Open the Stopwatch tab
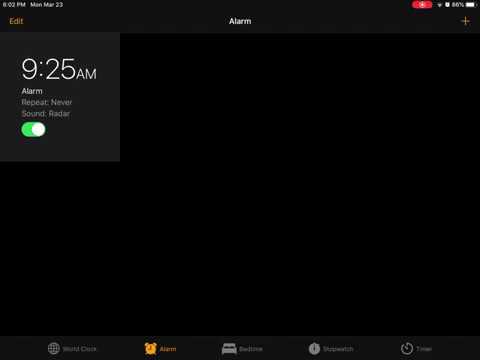 coord(331,349)
